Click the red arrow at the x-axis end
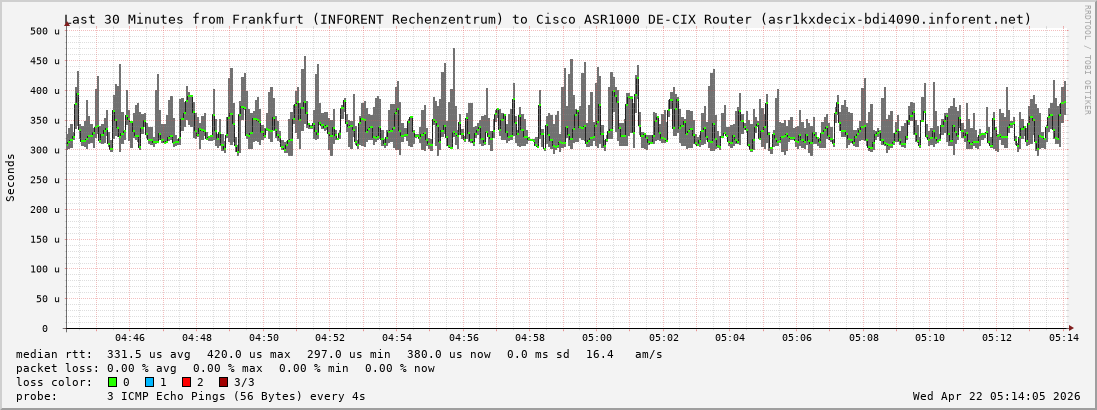 click(1070, 328)
